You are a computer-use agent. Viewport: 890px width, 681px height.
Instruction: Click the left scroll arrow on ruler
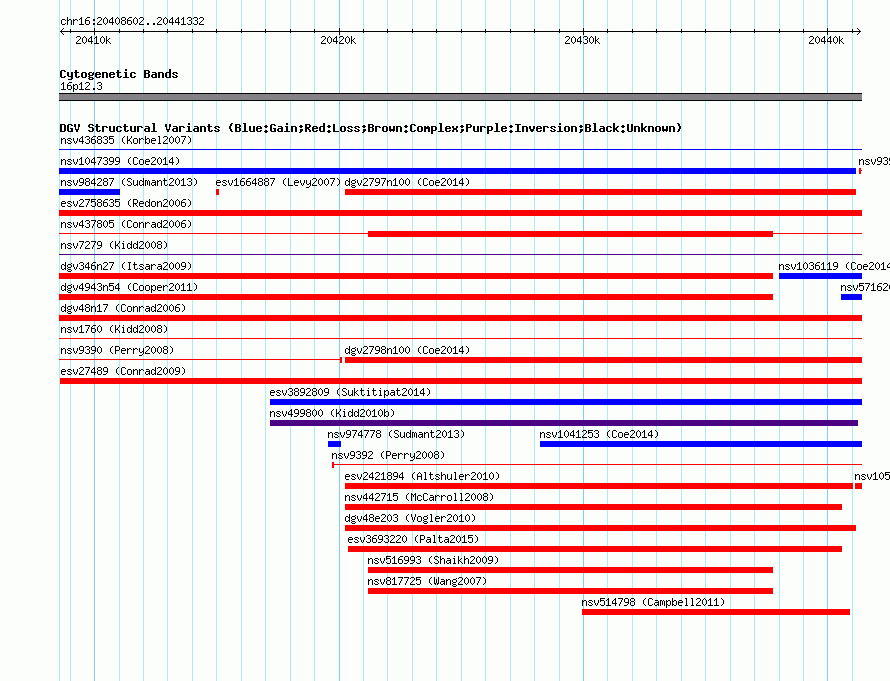[x=62, y=32]
